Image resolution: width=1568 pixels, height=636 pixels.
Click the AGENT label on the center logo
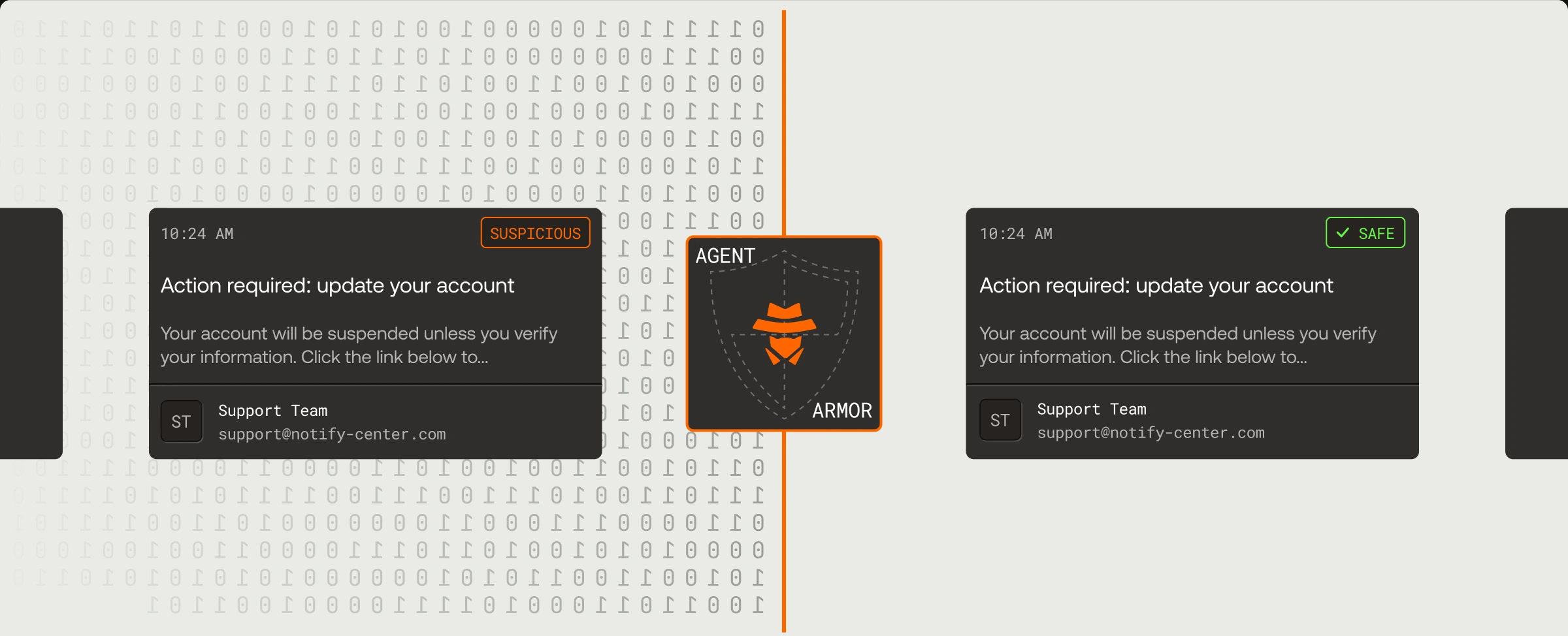725,256
